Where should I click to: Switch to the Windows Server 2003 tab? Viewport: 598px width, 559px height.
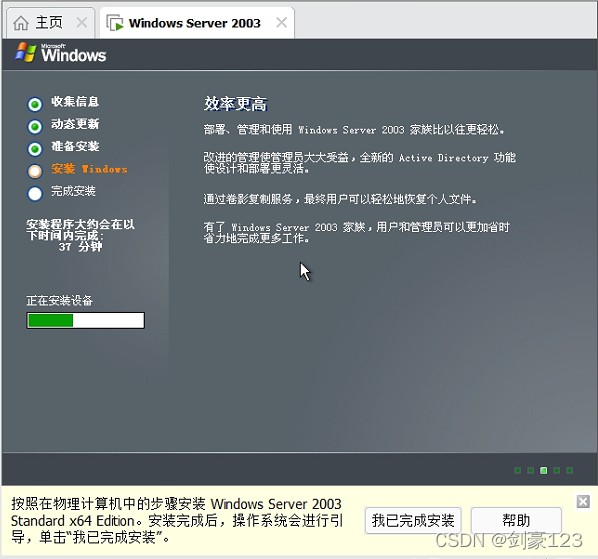tap(197, 23)
